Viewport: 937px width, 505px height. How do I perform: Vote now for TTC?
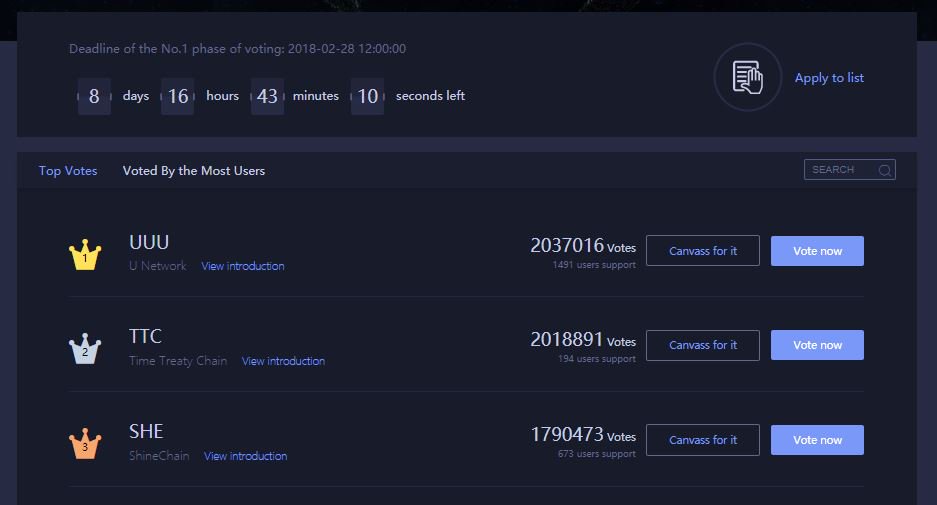[x=817, y=345]
